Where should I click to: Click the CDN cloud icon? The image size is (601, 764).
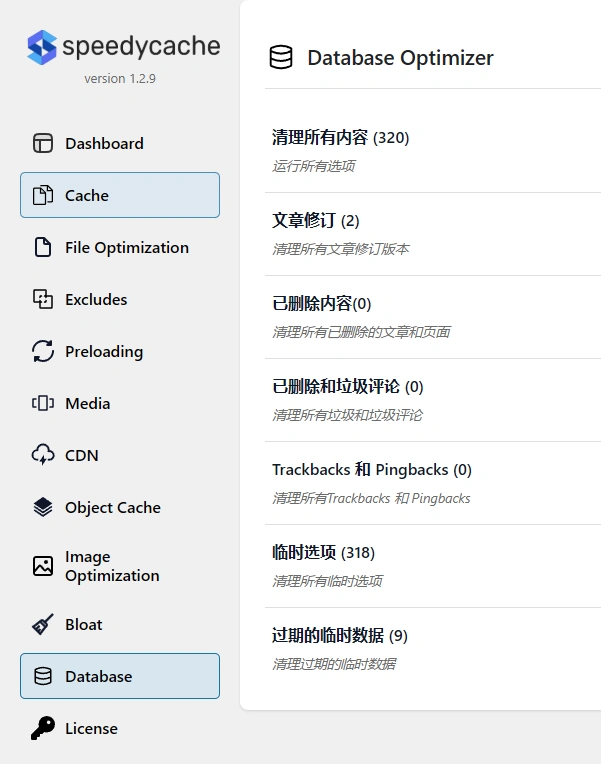pyautogui.click(x=43, y=455)
